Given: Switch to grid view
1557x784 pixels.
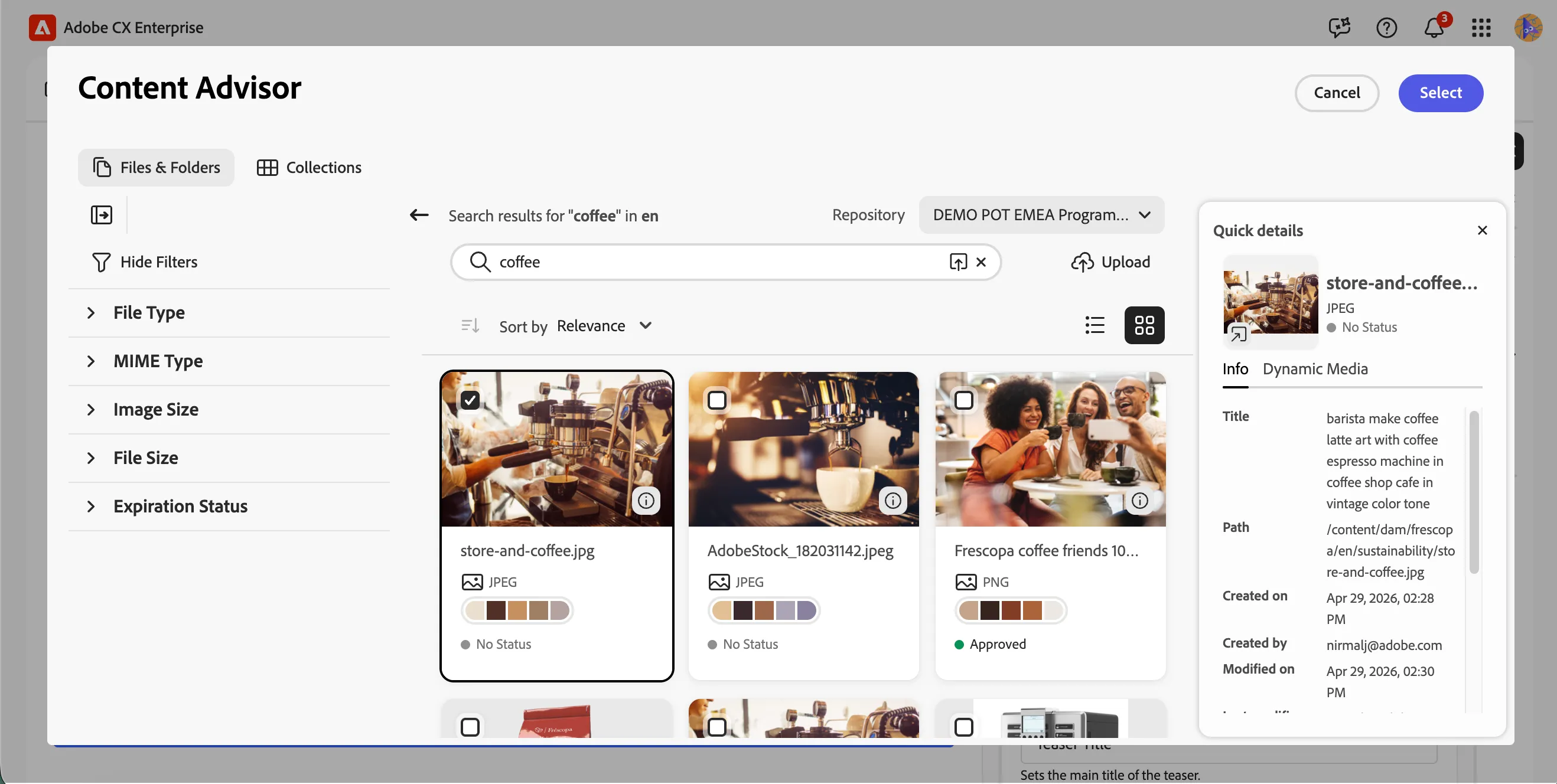Looking at the screenshot, I should (x=1144, y=325).
